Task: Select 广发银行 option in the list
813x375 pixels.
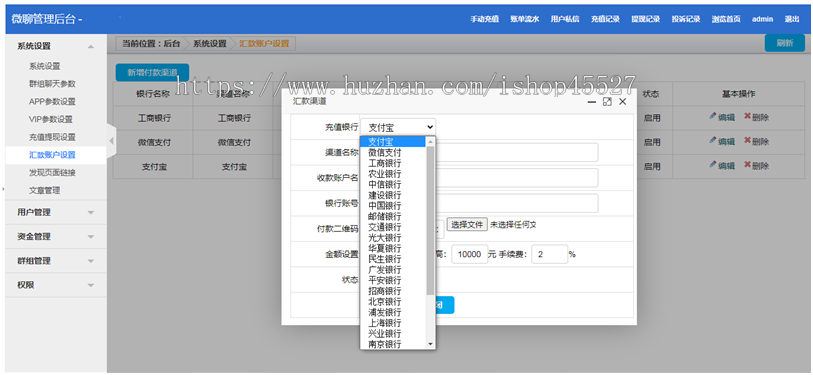Action: [x=393, y=270]
